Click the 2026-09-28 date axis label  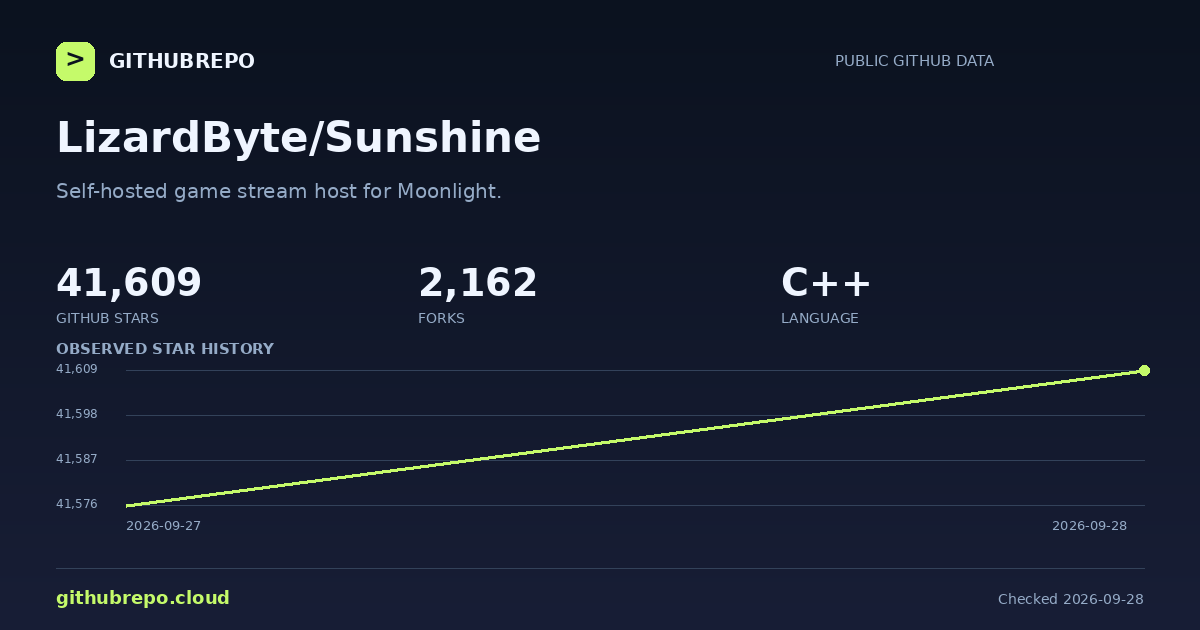(1089, 526)
